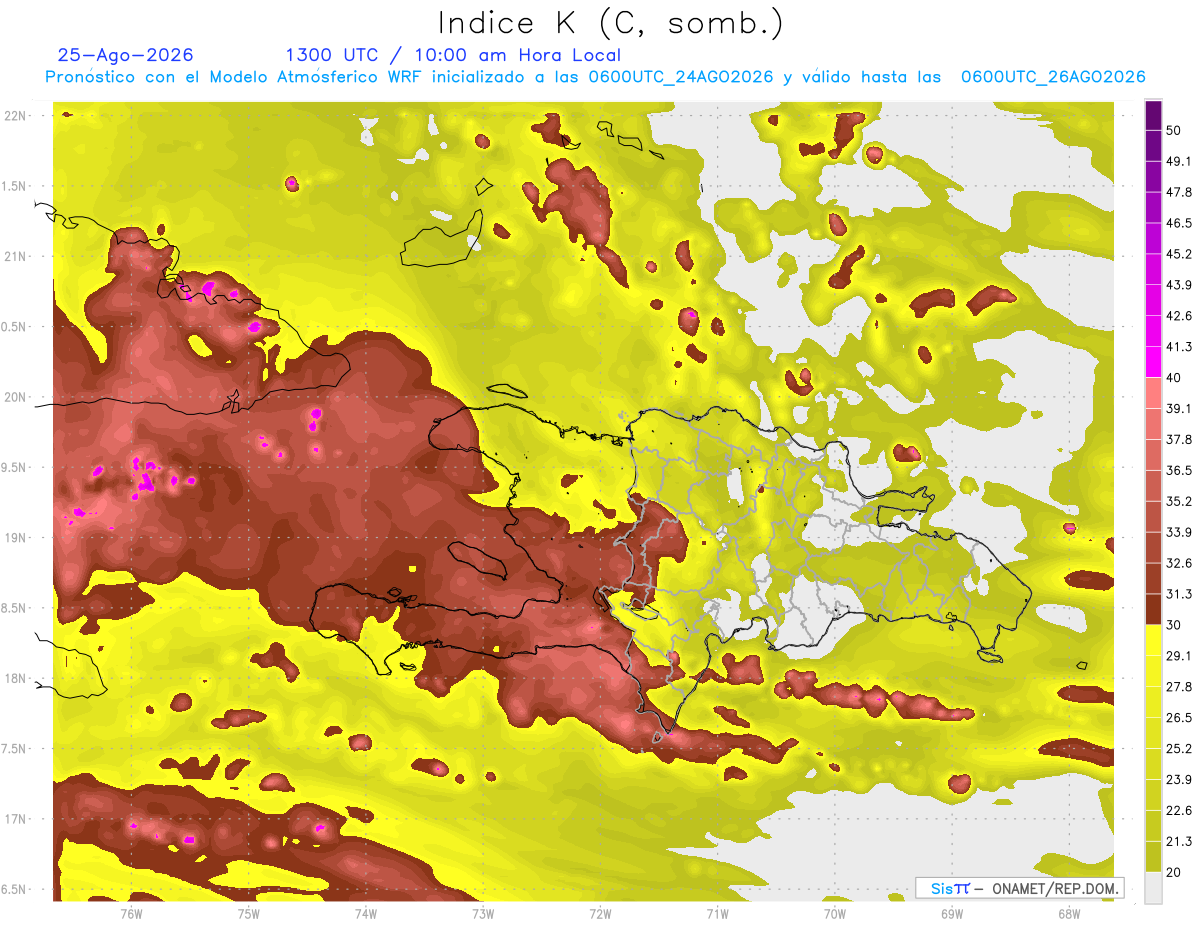Click the colorbar value "25.2"
The width and height of the screenshot is (1200, 927).
tap(1178, 749)
